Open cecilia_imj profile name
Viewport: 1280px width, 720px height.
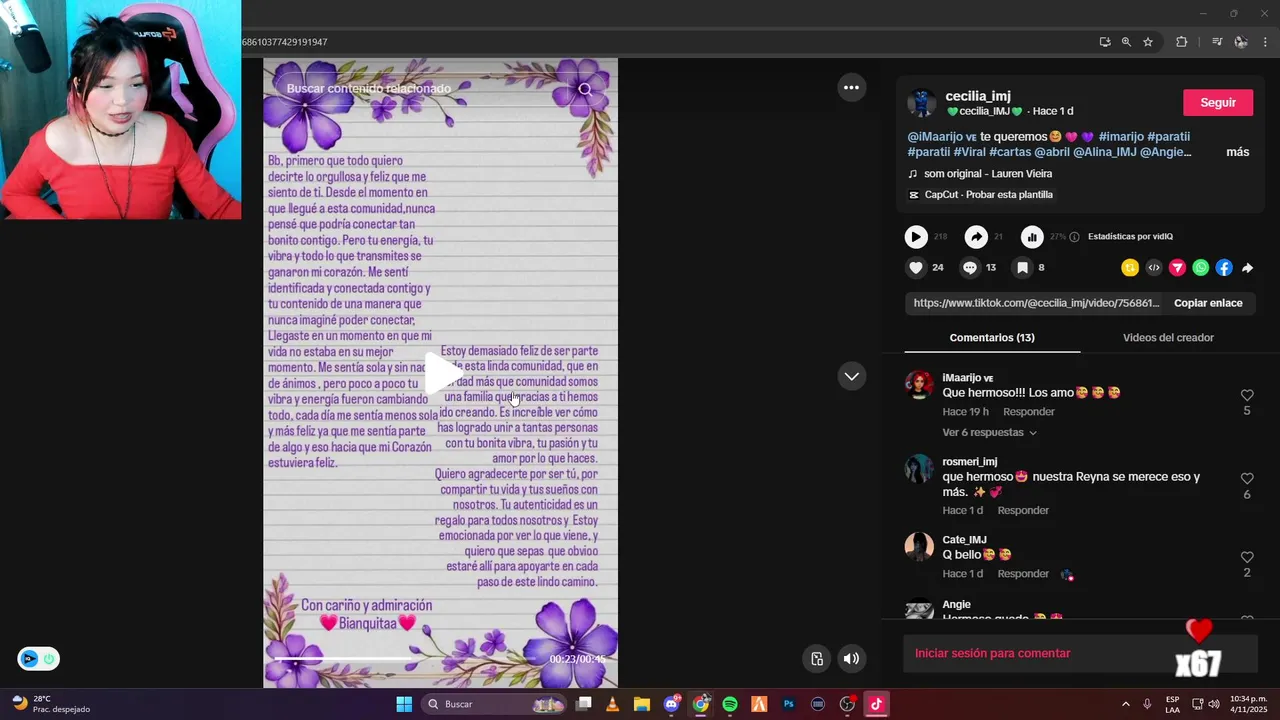978,96
